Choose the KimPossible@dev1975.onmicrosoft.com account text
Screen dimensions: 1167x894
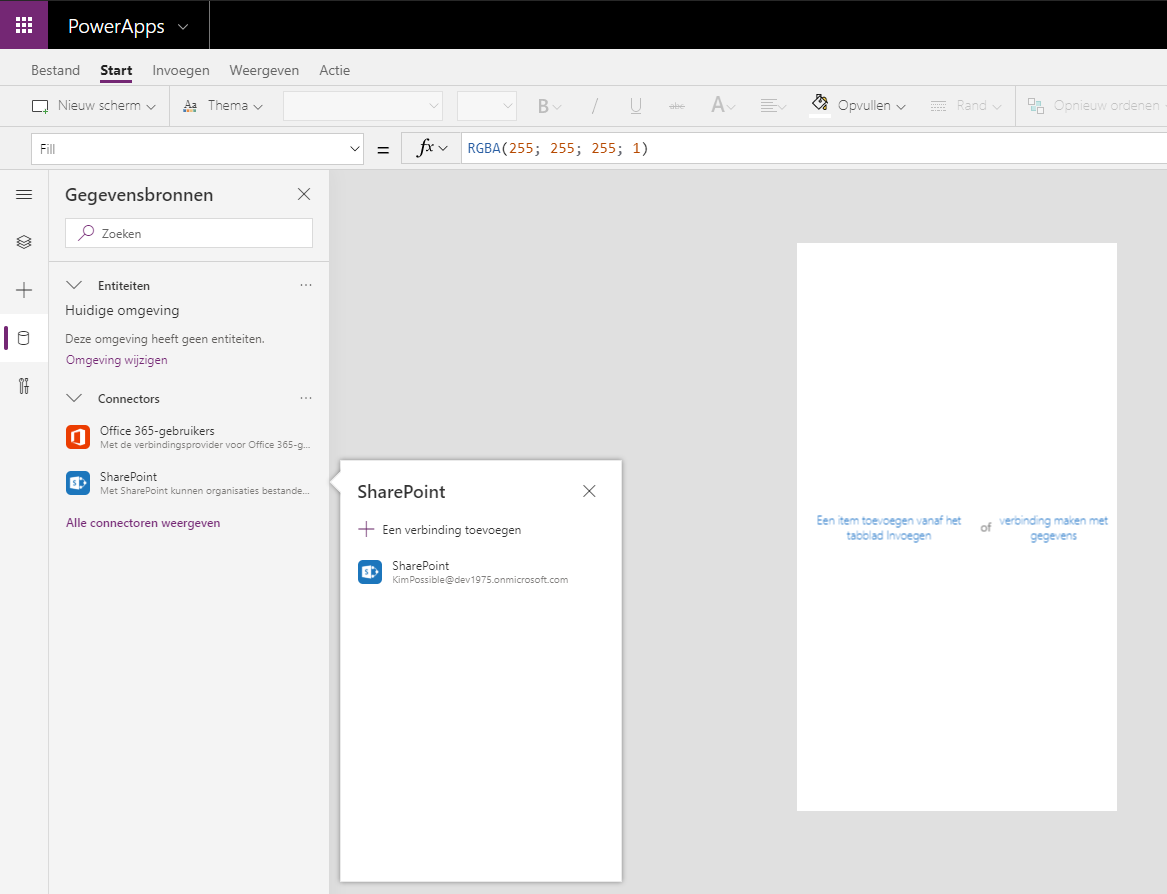480,580
